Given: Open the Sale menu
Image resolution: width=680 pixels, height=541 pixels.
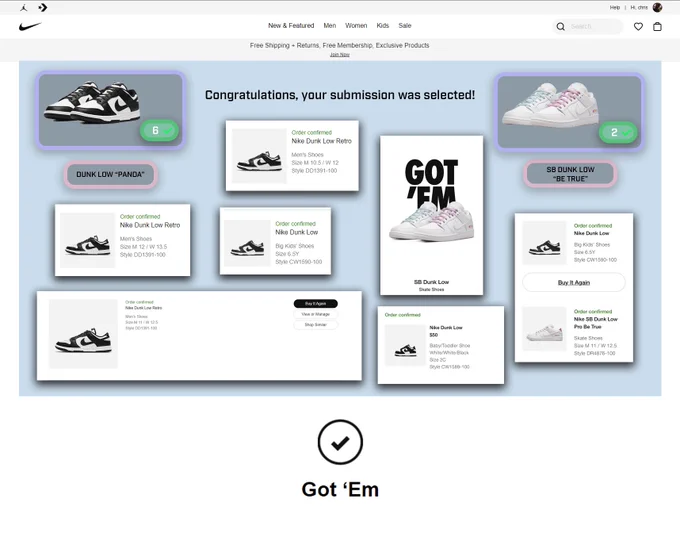Looking at the screenshot, I should click(405, 26).
